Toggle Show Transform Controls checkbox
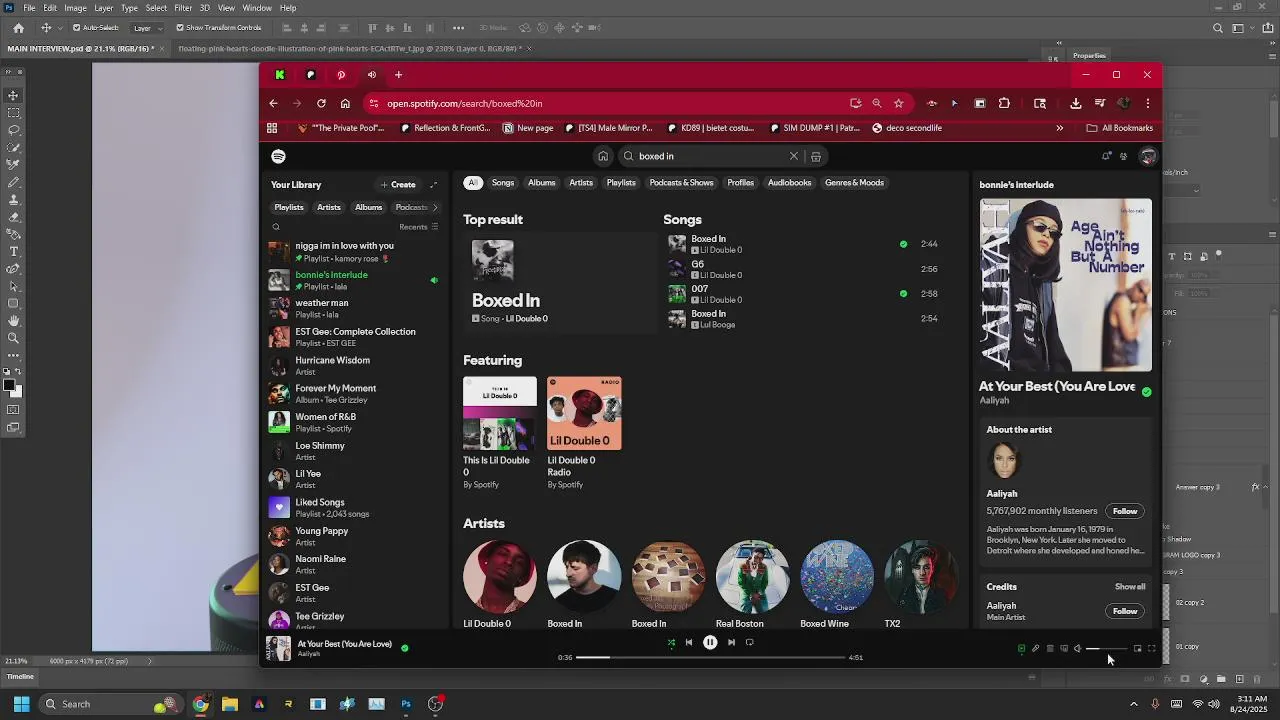This screenshot has width=1280, height=720. 180,28
